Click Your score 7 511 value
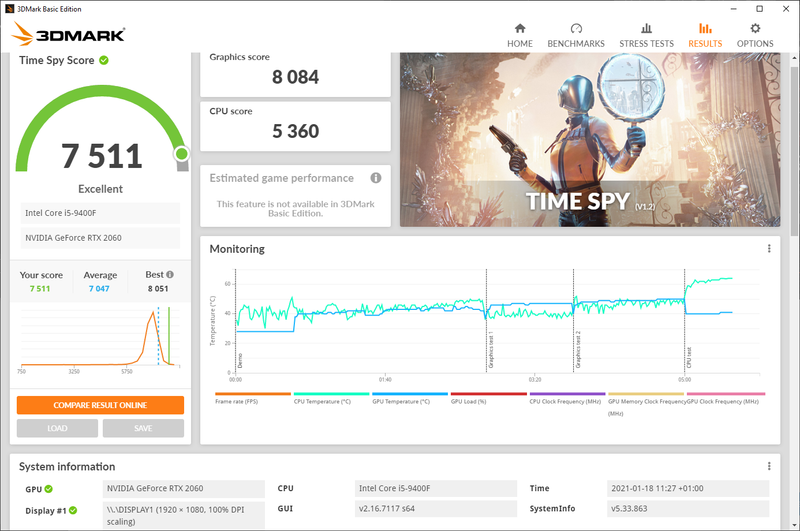The height and width of the screenshot is (531, 800). [x=40, y=289]
